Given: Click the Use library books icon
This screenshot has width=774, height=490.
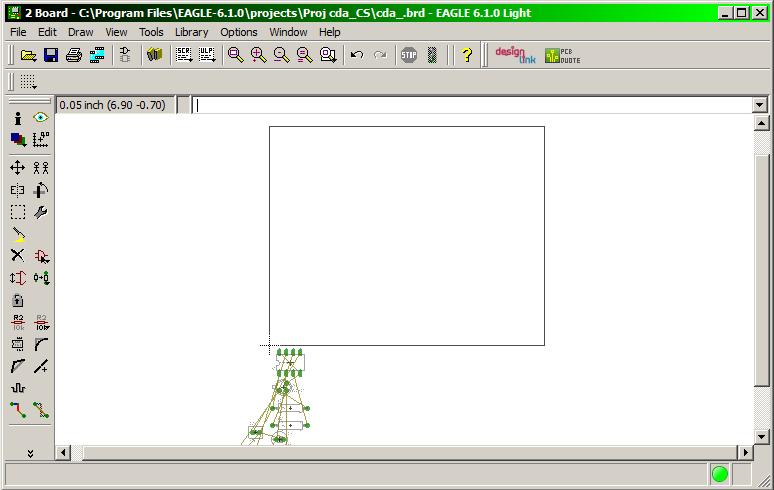Looking at the screenshot, I should pyautogui.click(x=155, y=55).
